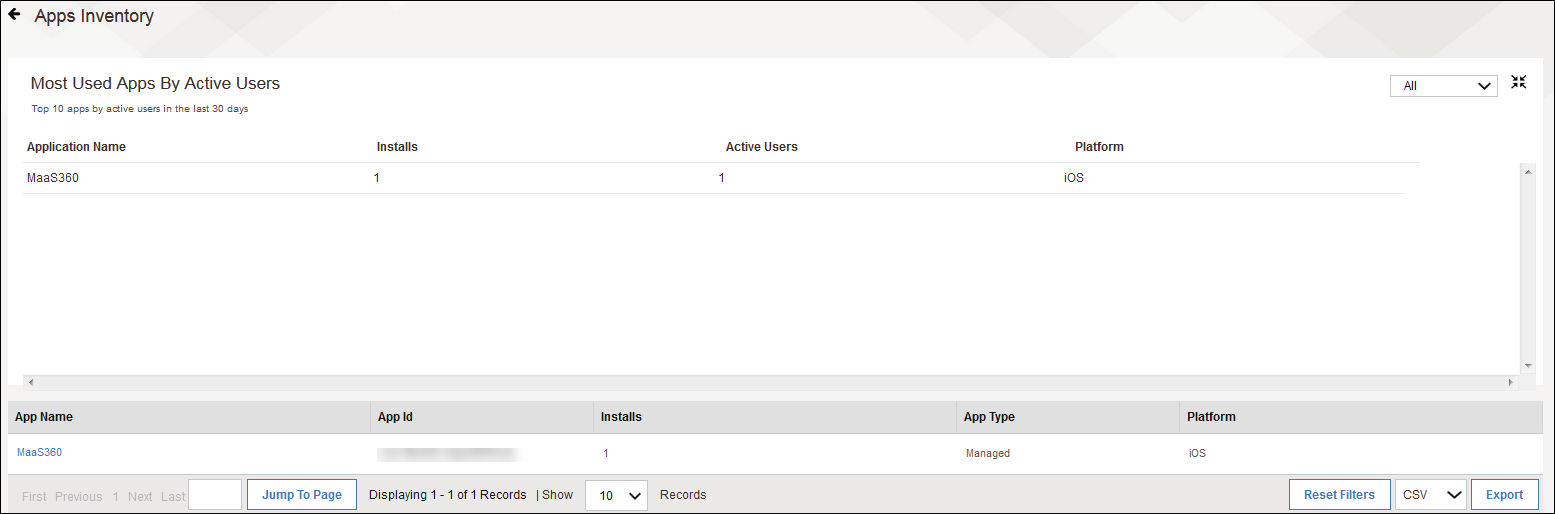Sort by App Type column header
The width and height of the screenshot is (1555, 514).
pyautogui.click(x=989, y=417)
